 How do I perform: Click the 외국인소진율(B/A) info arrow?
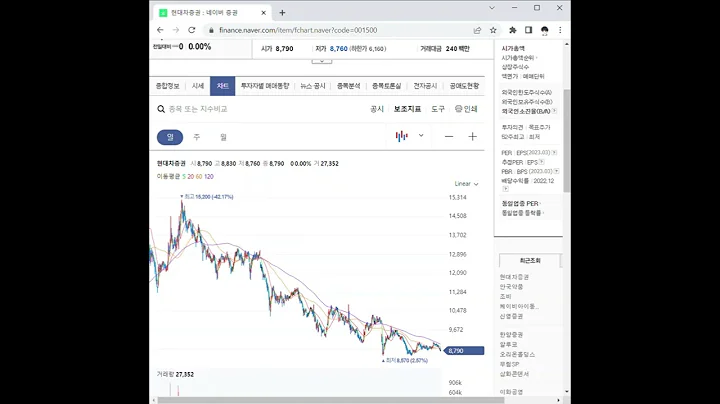coord(555,111)
